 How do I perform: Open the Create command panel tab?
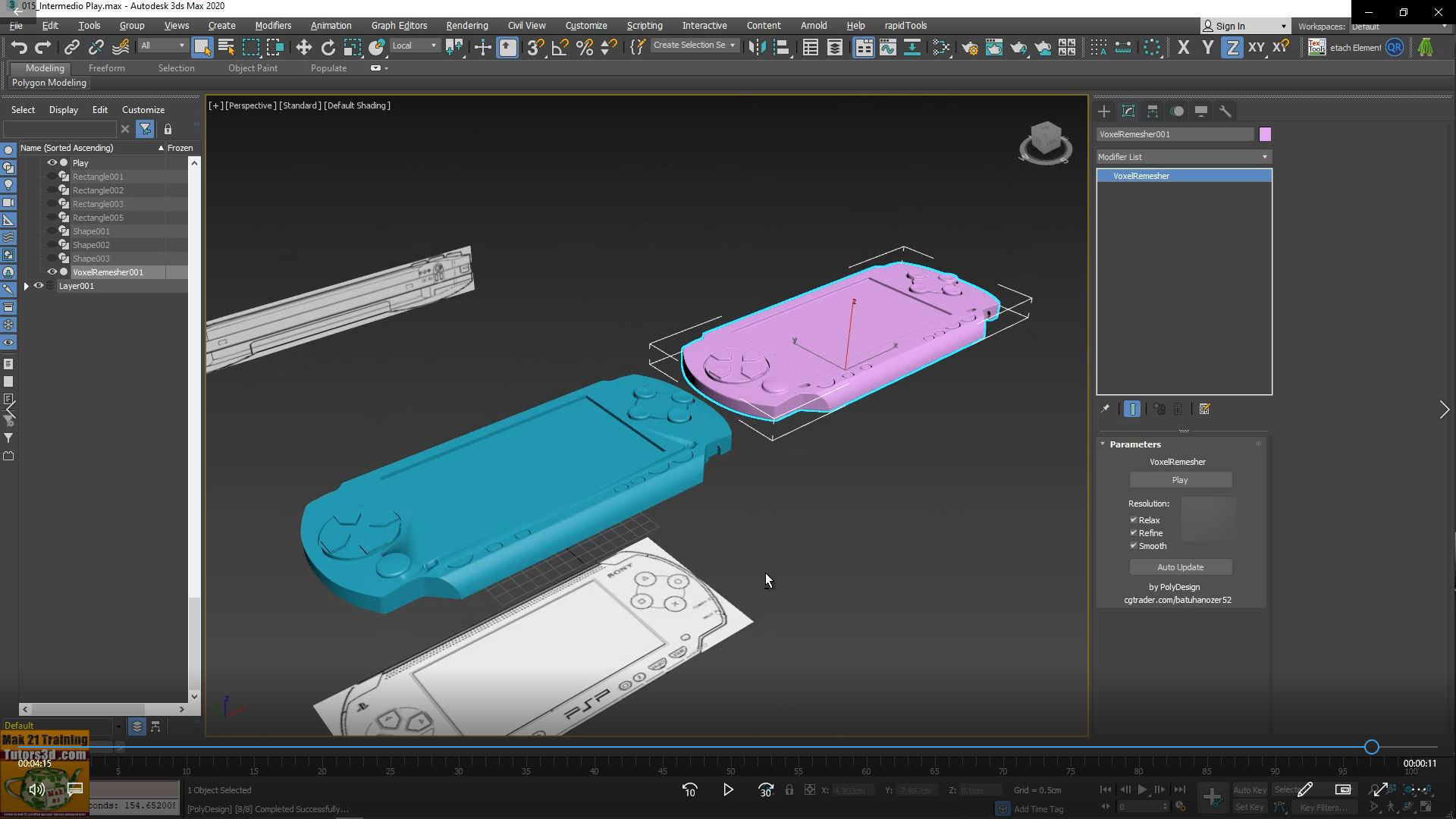click(x=1104, y=111)
